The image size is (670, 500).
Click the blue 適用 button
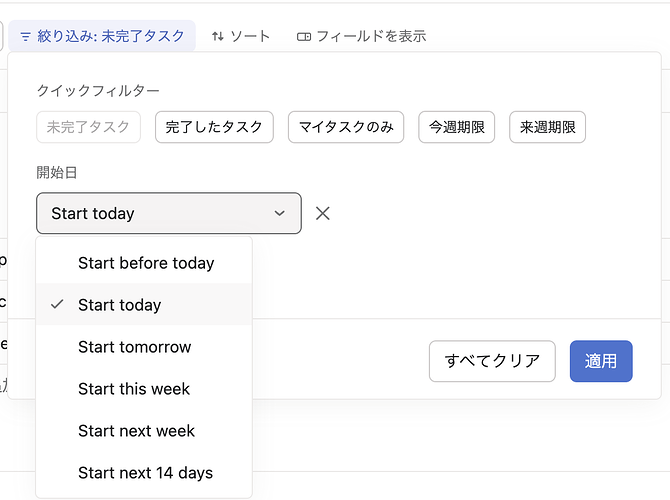coord(600,361)
